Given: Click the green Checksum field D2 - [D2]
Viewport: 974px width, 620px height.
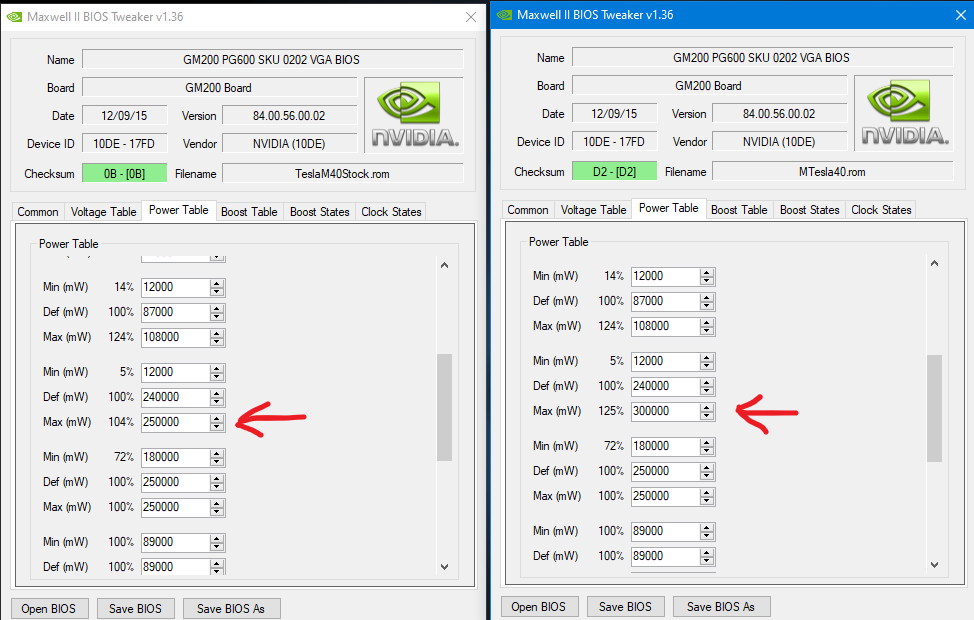Looking at the screenshot, I should pyautogui.click(x=614, y=172).
